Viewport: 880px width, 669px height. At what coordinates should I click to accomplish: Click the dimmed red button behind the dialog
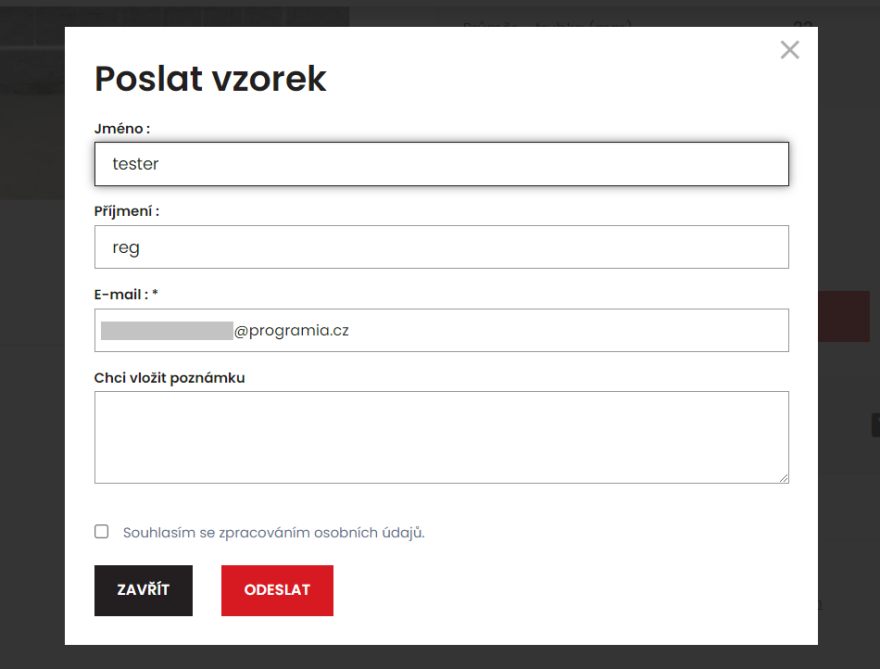coord(844,317)
